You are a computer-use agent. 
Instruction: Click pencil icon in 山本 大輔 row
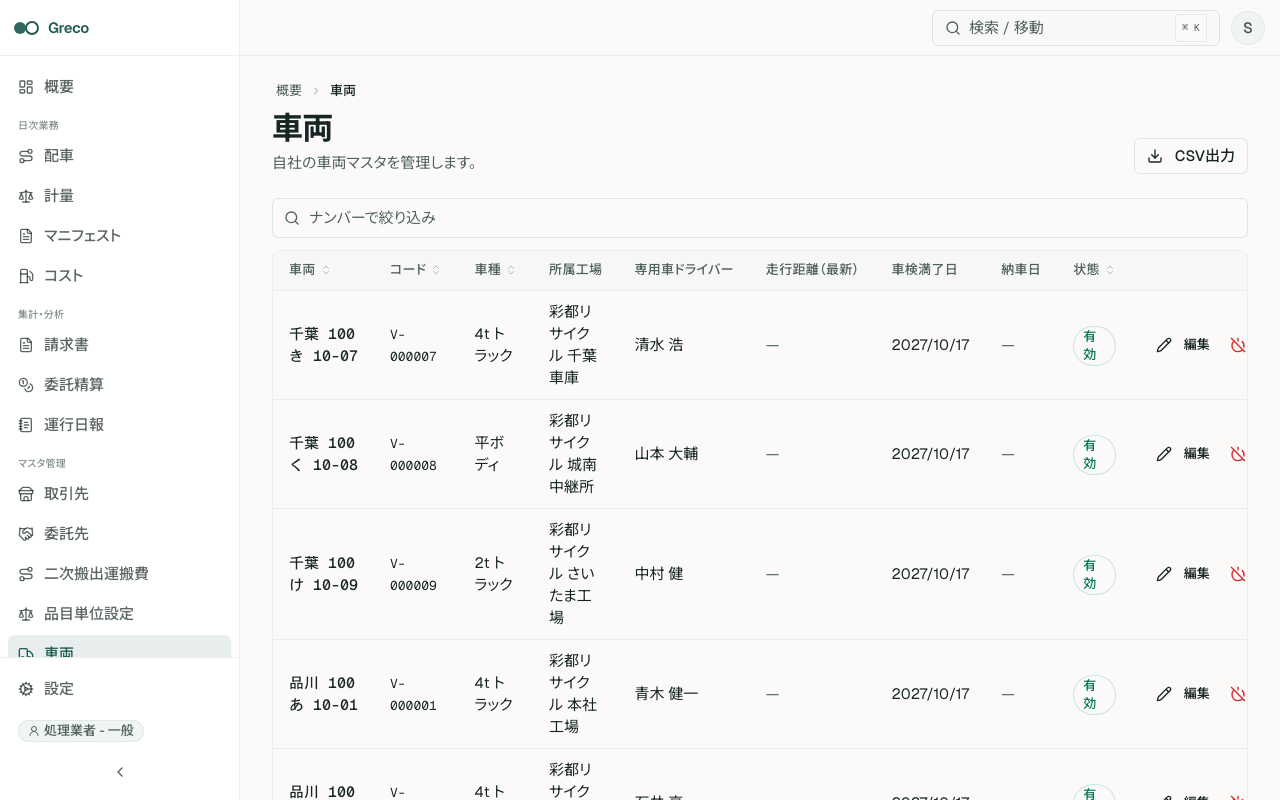pyautogui.click(x=1164, y=454)
